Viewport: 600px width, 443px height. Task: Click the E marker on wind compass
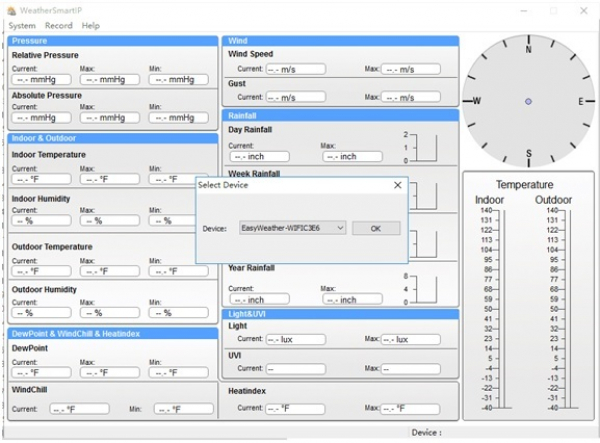click(x=581, y=101)
